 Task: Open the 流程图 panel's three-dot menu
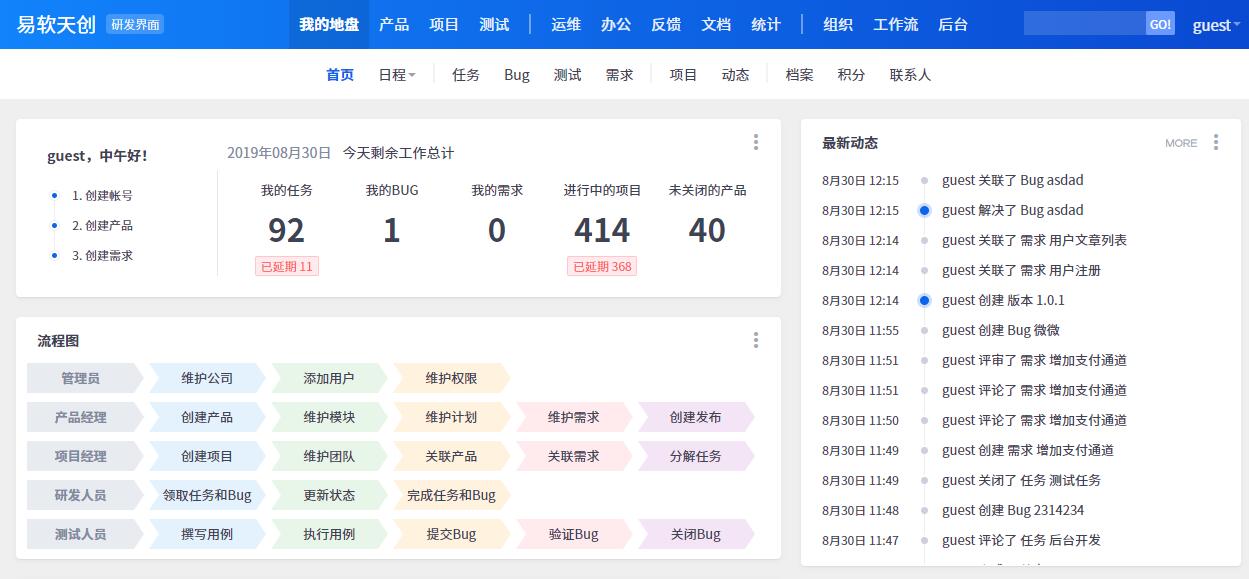[756, 341]
